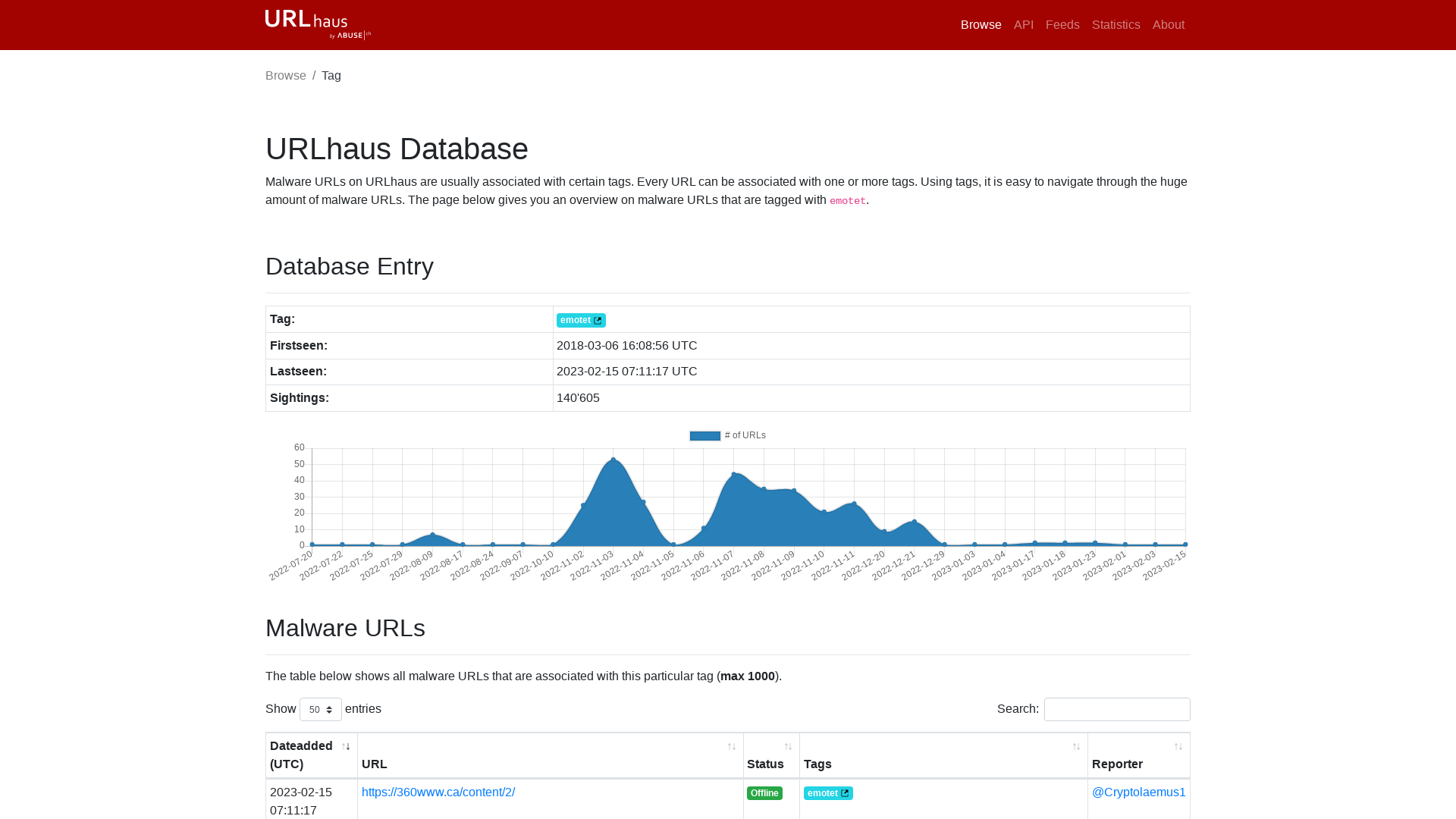Screen dimensions: 1456x819
Task: Click the Malware URLs heading
Action: tap(345, 628)
